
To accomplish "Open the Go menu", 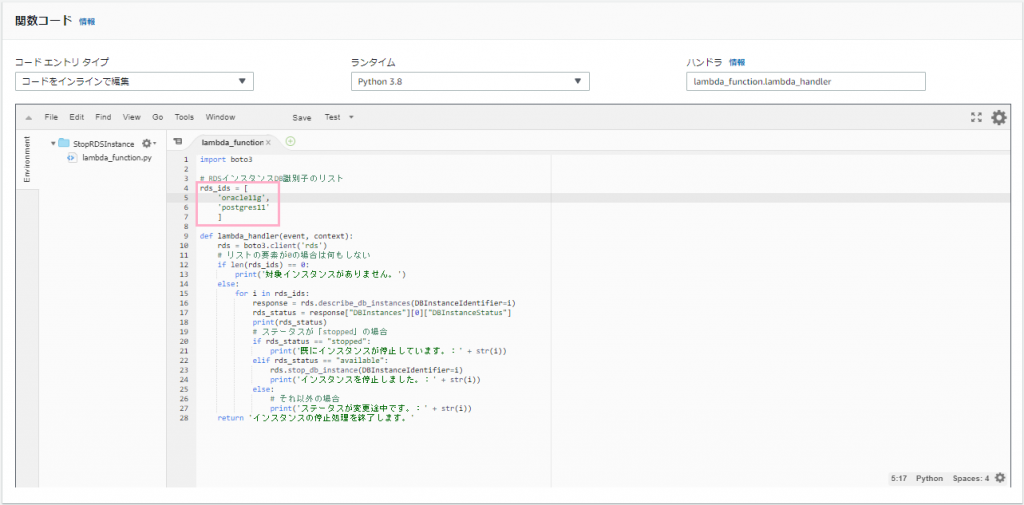I will 157,118.
